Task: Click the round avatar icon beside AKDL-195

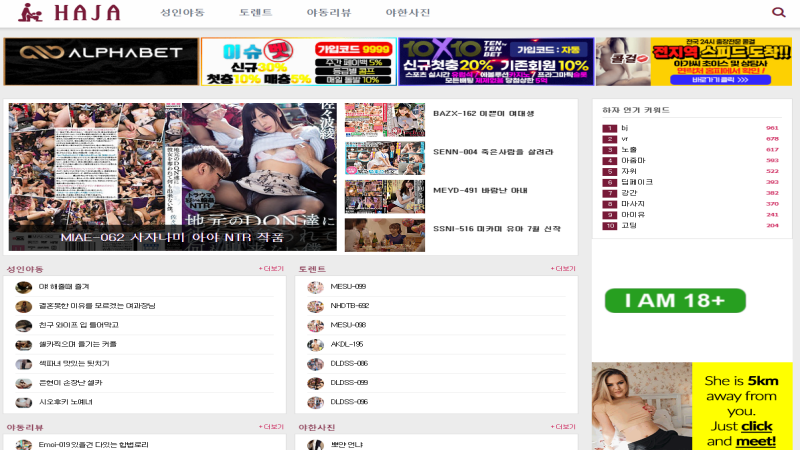Action: 315,344
